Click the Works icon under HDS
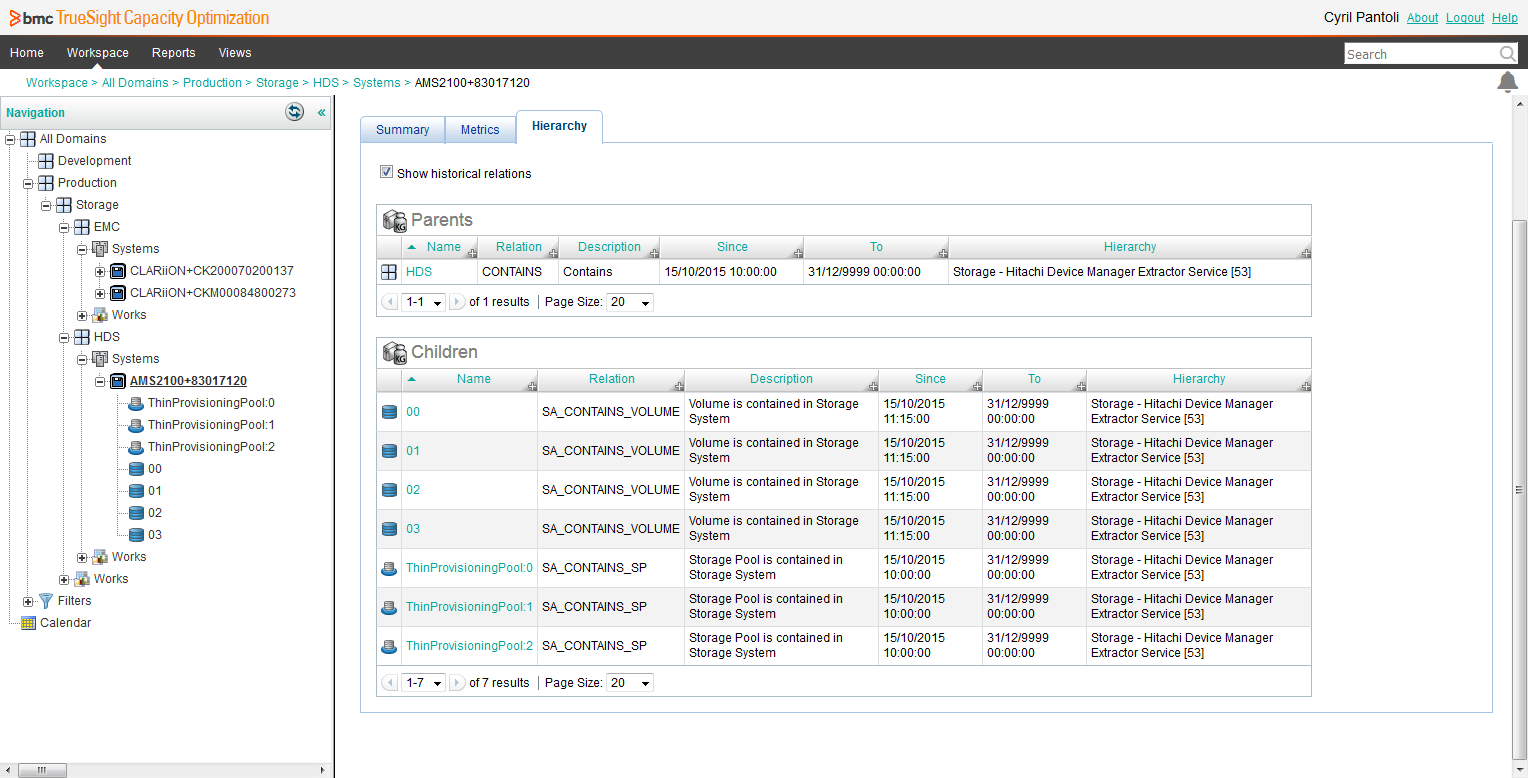Image resolution: width=1528 pixels, height=778 pixels. tap(100, 557)
